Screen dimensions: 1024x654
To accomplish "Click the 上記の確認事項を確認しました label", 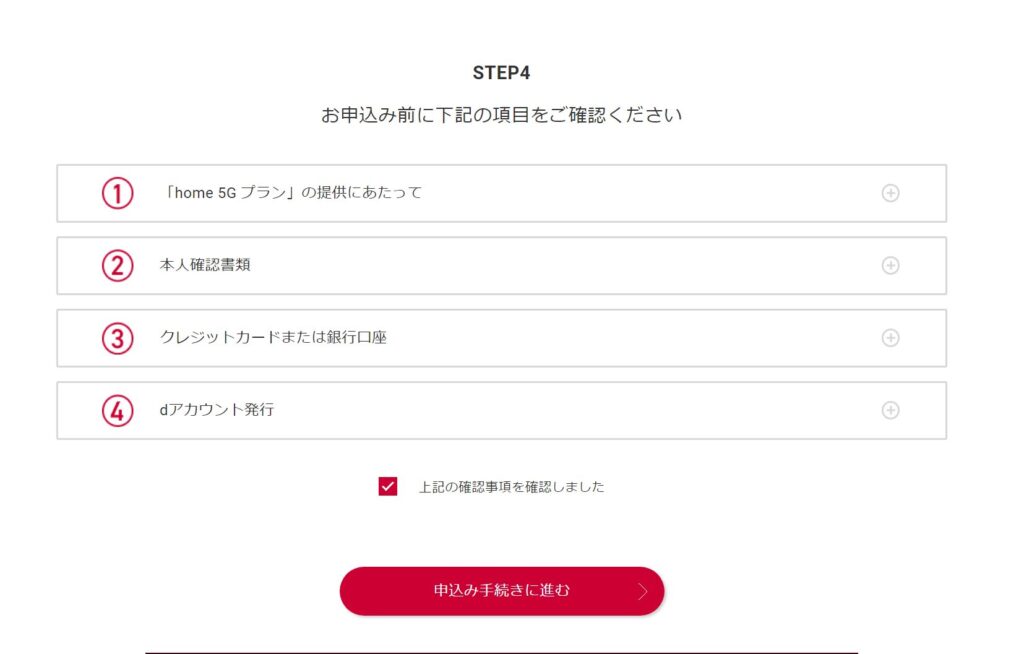I will (x=511, y=488).
